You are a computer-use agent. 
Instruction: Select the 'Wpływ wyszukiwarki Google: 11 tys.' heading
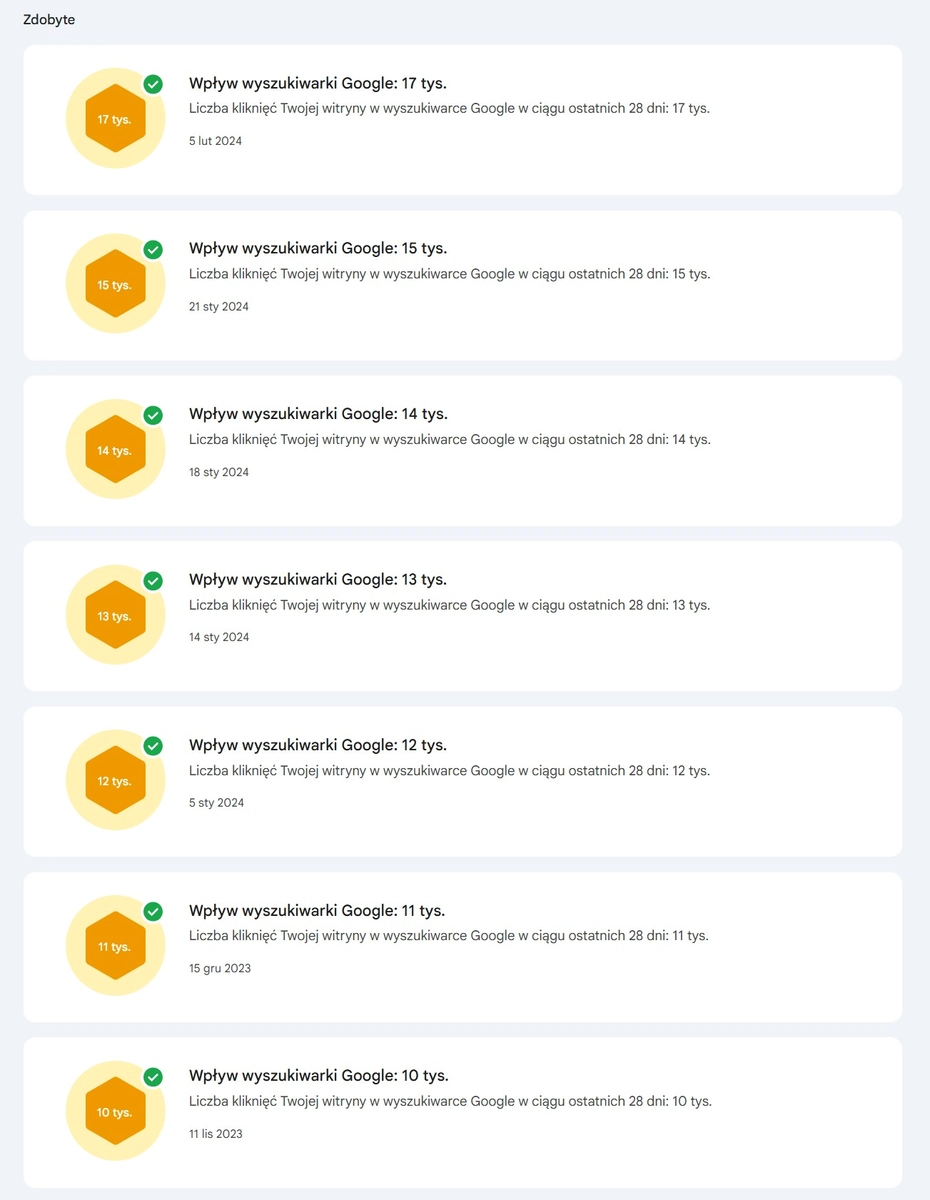pos(317,910)
